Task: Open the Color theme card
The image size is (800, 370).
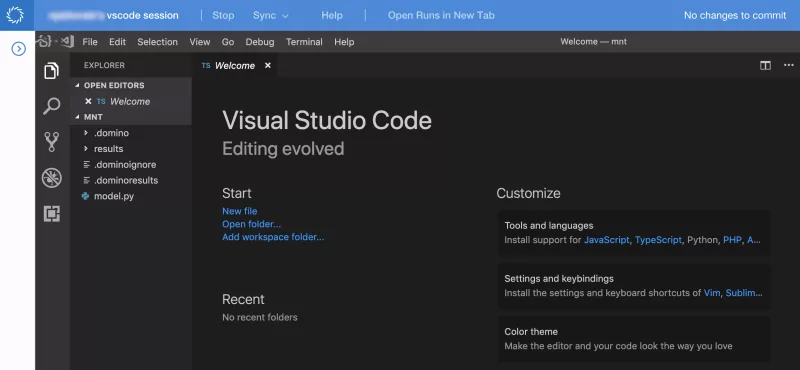Action: [634, 339]
